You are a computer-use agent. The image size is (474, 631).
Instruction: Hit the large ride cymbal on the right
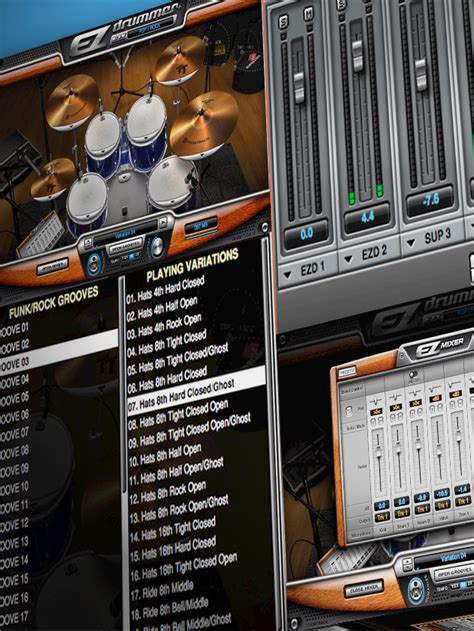[204, 124]
